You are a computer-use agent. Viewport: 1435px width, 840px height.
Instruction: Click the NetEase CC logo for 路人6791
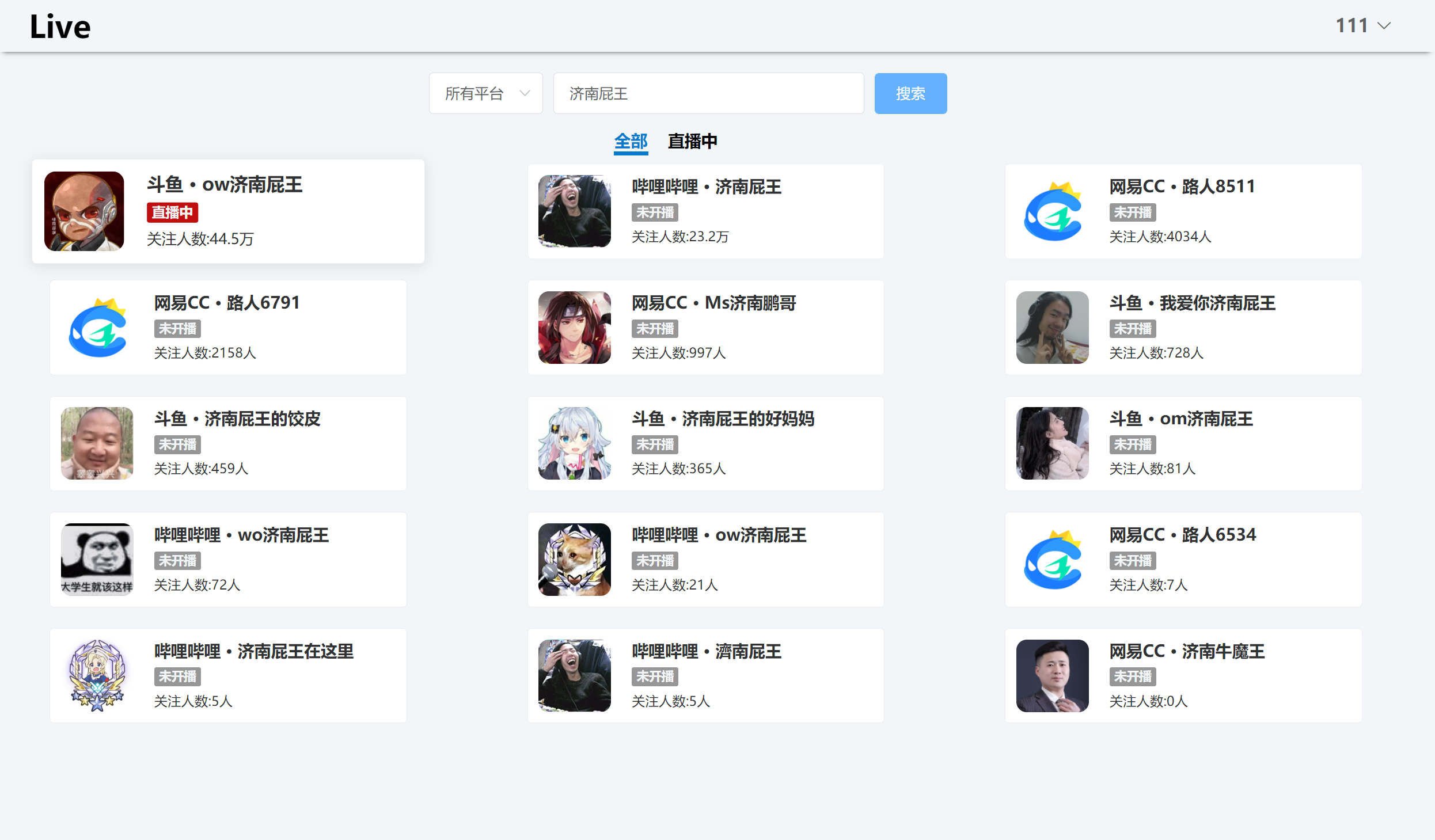click(x=97, y=328)
